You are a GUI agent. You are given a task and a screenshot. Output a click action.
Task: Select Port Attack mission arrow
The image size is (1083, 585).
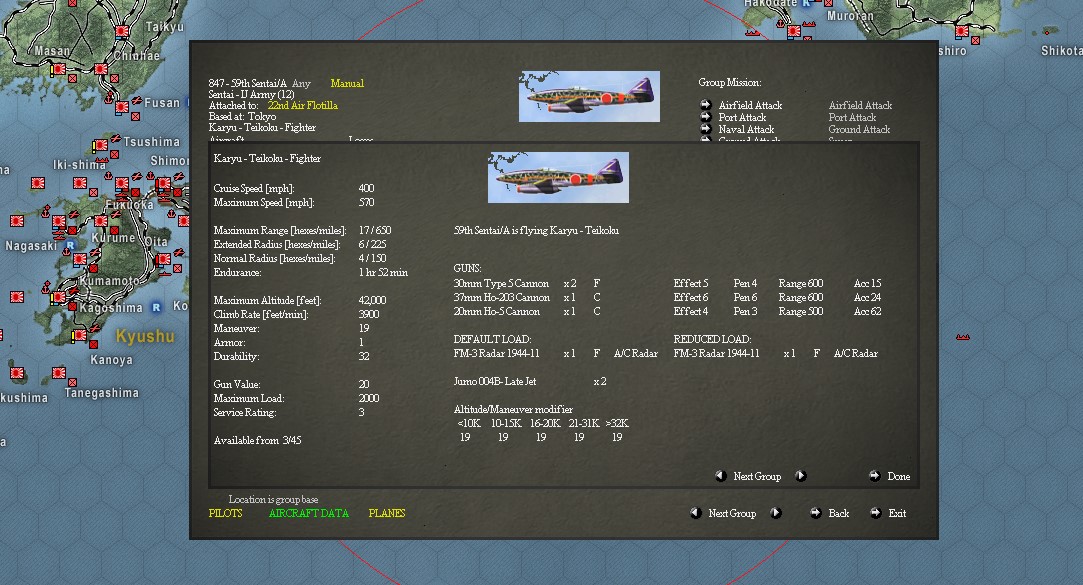point(705,117)
